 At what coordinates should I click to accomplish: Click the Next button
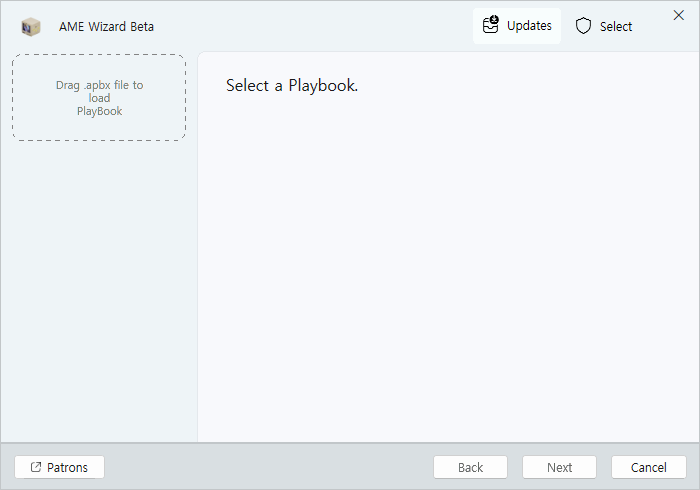coord(559,467)
